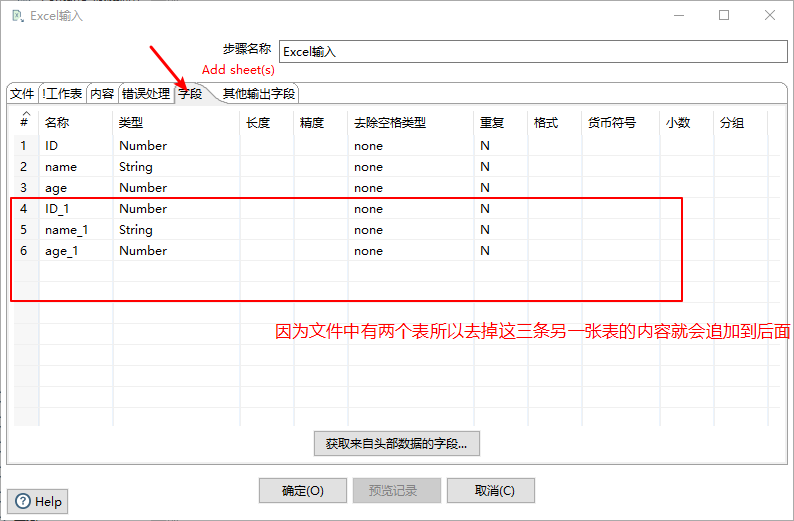Click the String type cell for name

(x=176, y=167)
